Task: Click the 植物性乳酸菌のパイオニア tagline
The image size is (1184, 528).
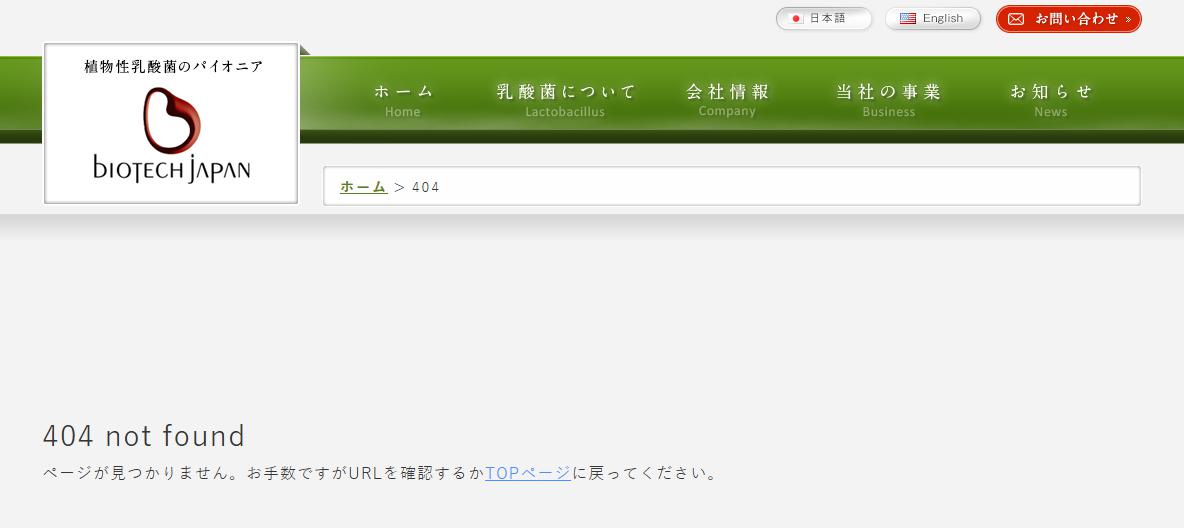Action: point(173,66)
